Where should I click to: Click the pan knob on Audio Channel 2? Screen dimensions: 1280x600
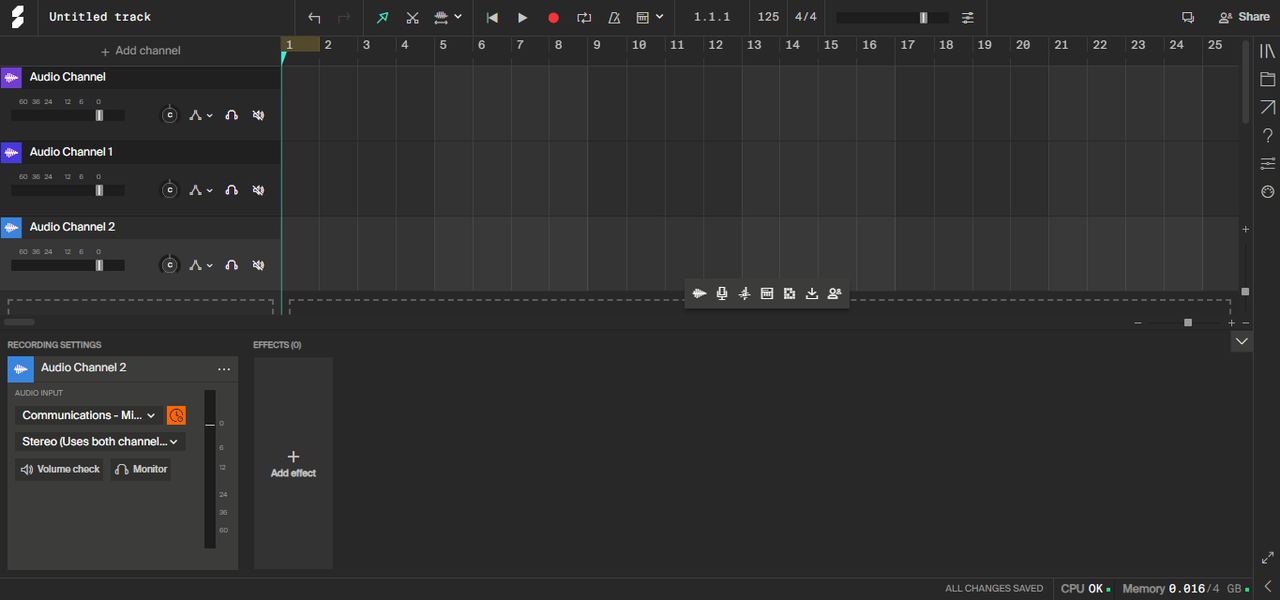tap(170, 265)
